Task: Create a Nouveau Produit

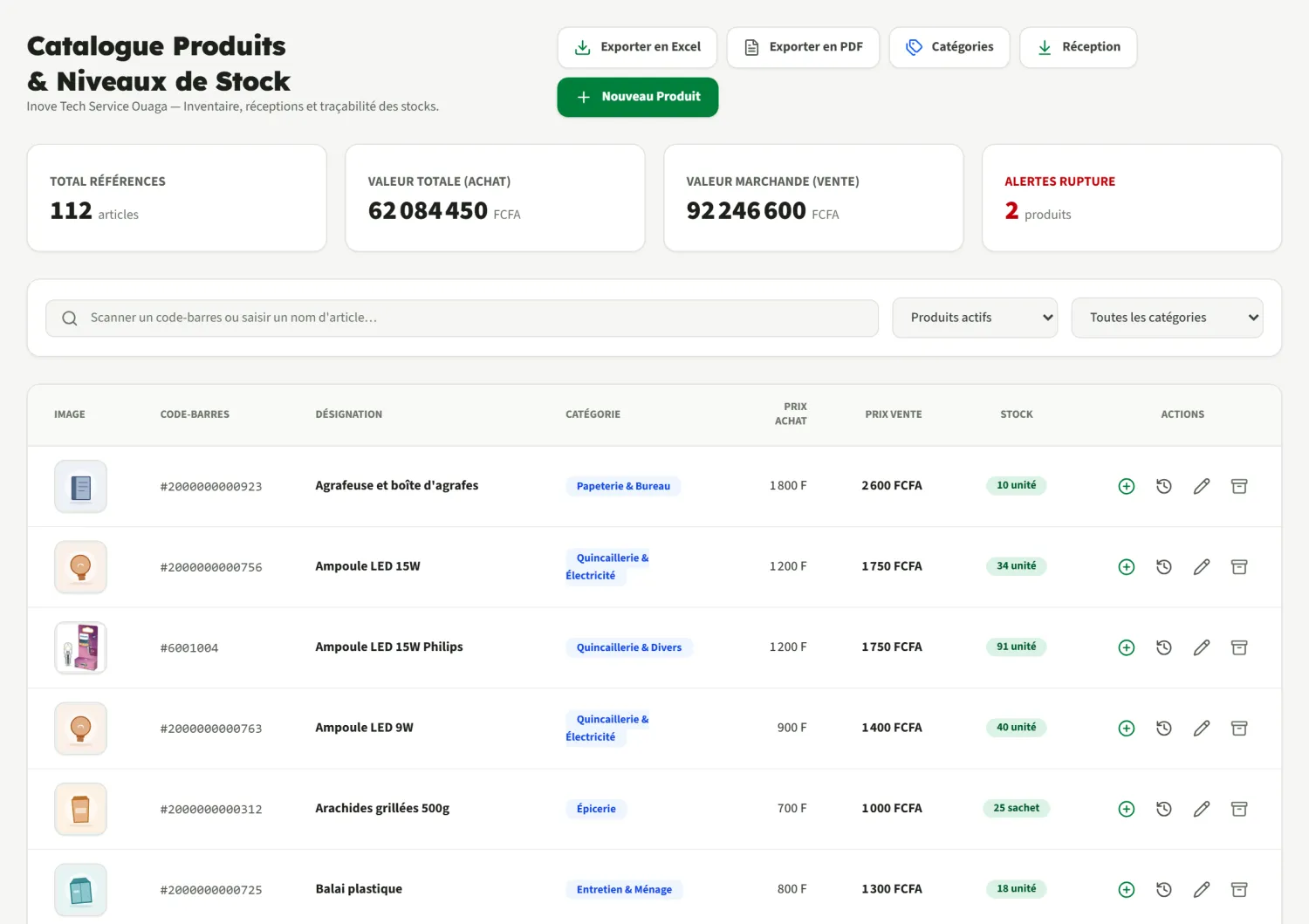Action: [x=638, y=97]
